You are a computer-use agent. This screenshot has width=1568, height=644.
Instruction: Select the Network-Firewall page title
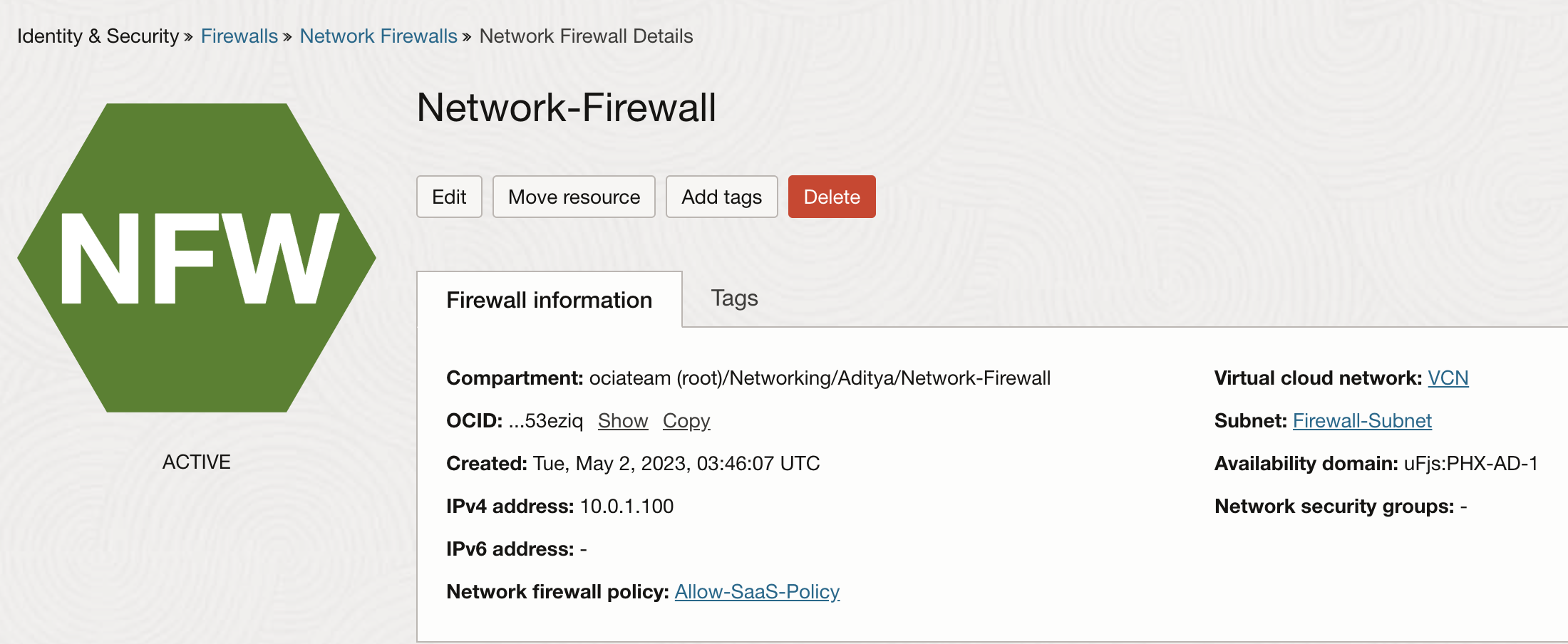pos(567,108)
